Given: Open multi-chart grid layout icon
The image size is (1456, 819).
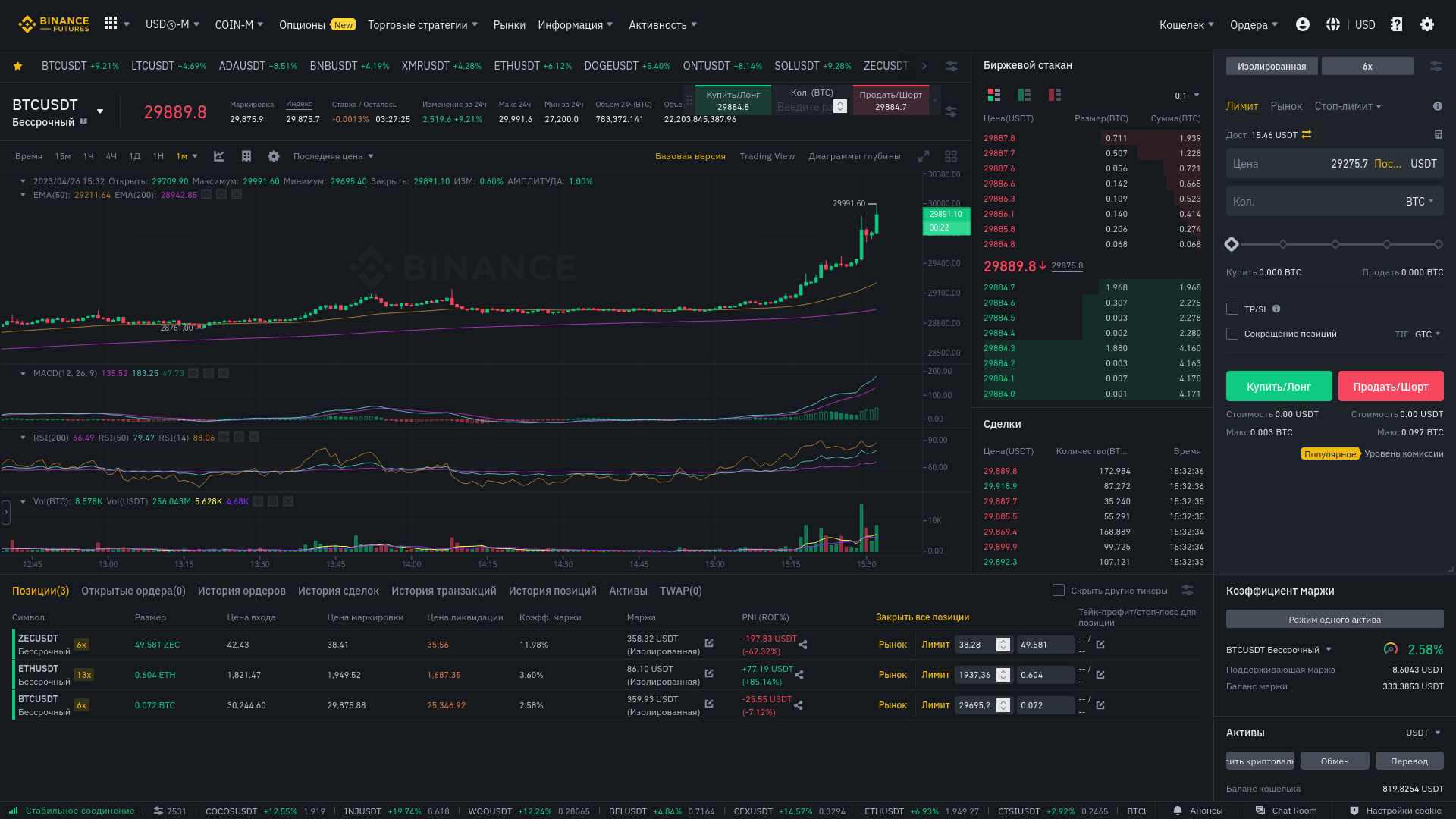Looking at the screenshot, I should [x=951, y=156].
